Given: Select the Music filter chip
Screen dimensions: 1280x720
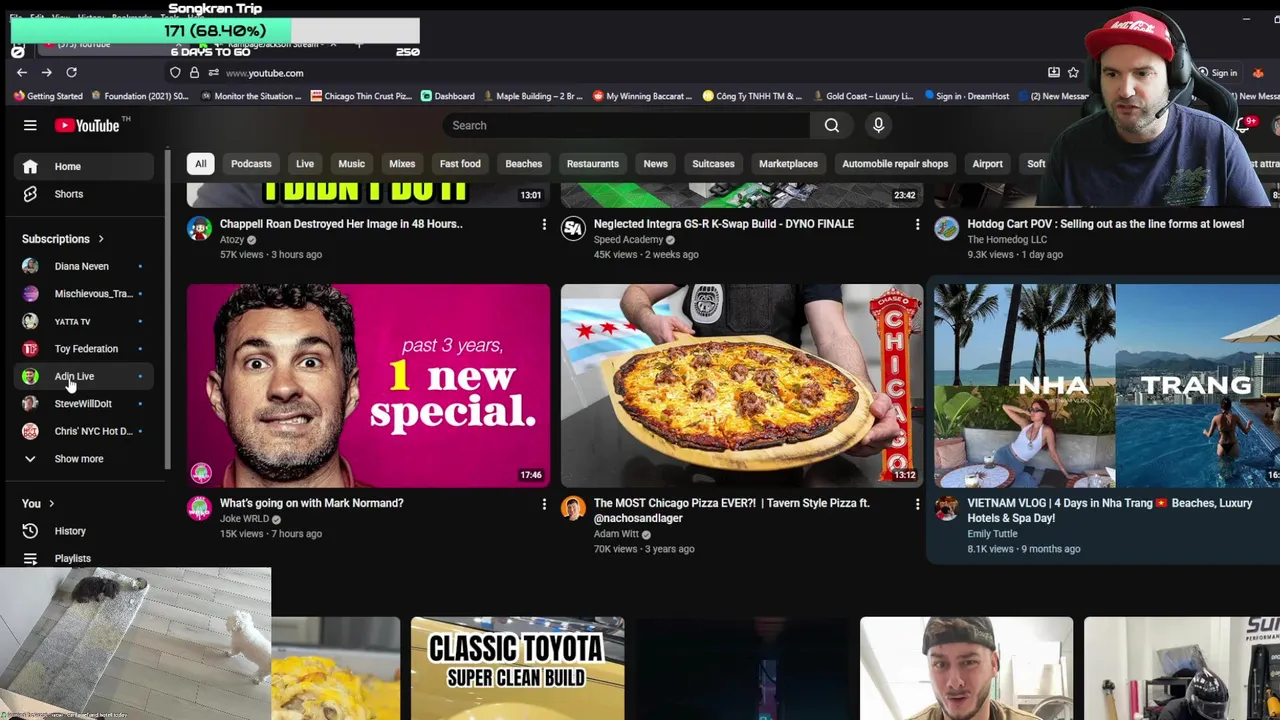Looking at the screenshot, I should [x=351, y=164].
